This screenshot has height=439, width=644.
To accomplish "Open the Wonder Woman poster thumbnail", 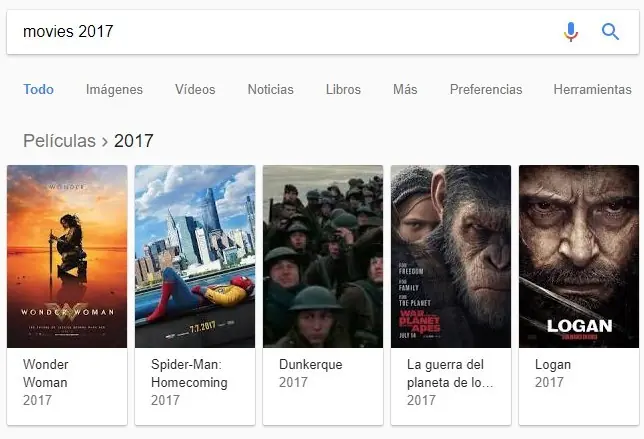I will pos(67,256).
